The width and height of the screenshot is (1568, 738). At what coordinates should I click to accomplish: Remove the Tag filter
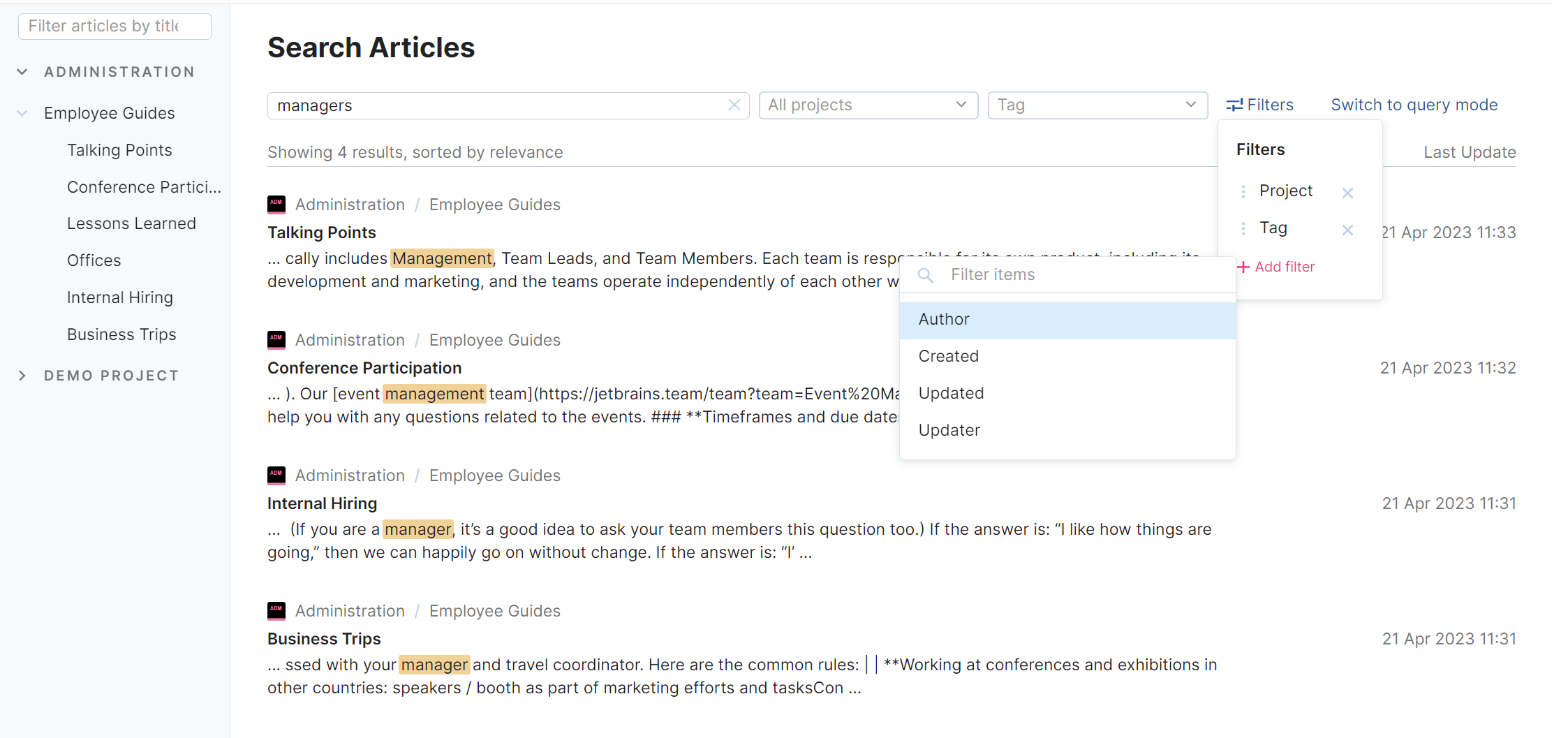click(1347, 230)
